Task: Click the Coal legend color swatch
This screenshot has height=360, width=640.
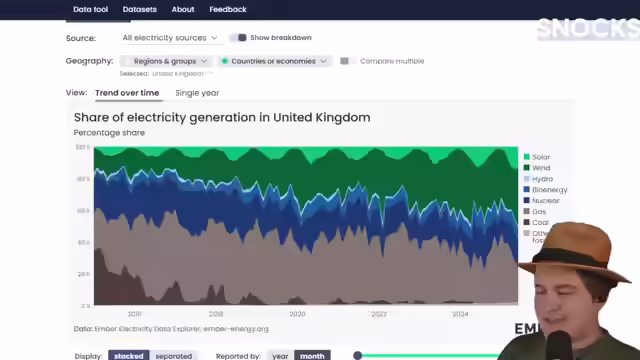Action: coord(527,222)
